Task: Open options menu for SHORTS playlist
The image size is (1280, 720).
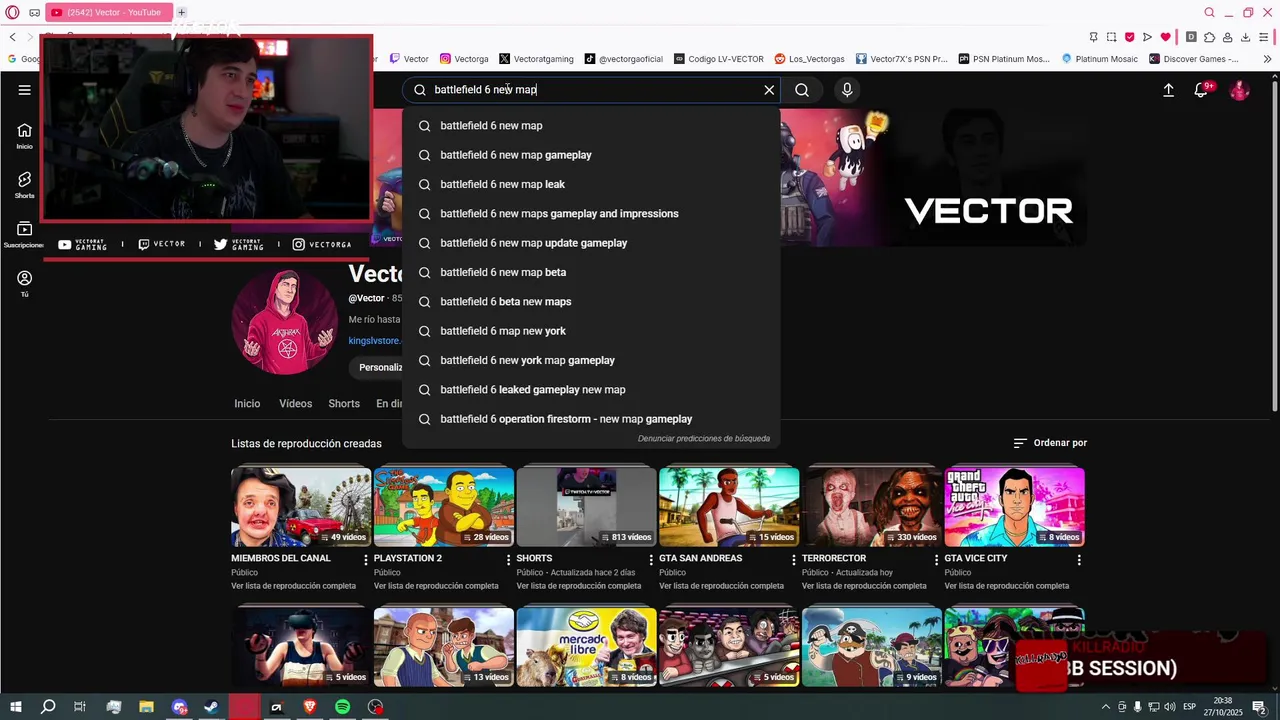Action: 651,560
